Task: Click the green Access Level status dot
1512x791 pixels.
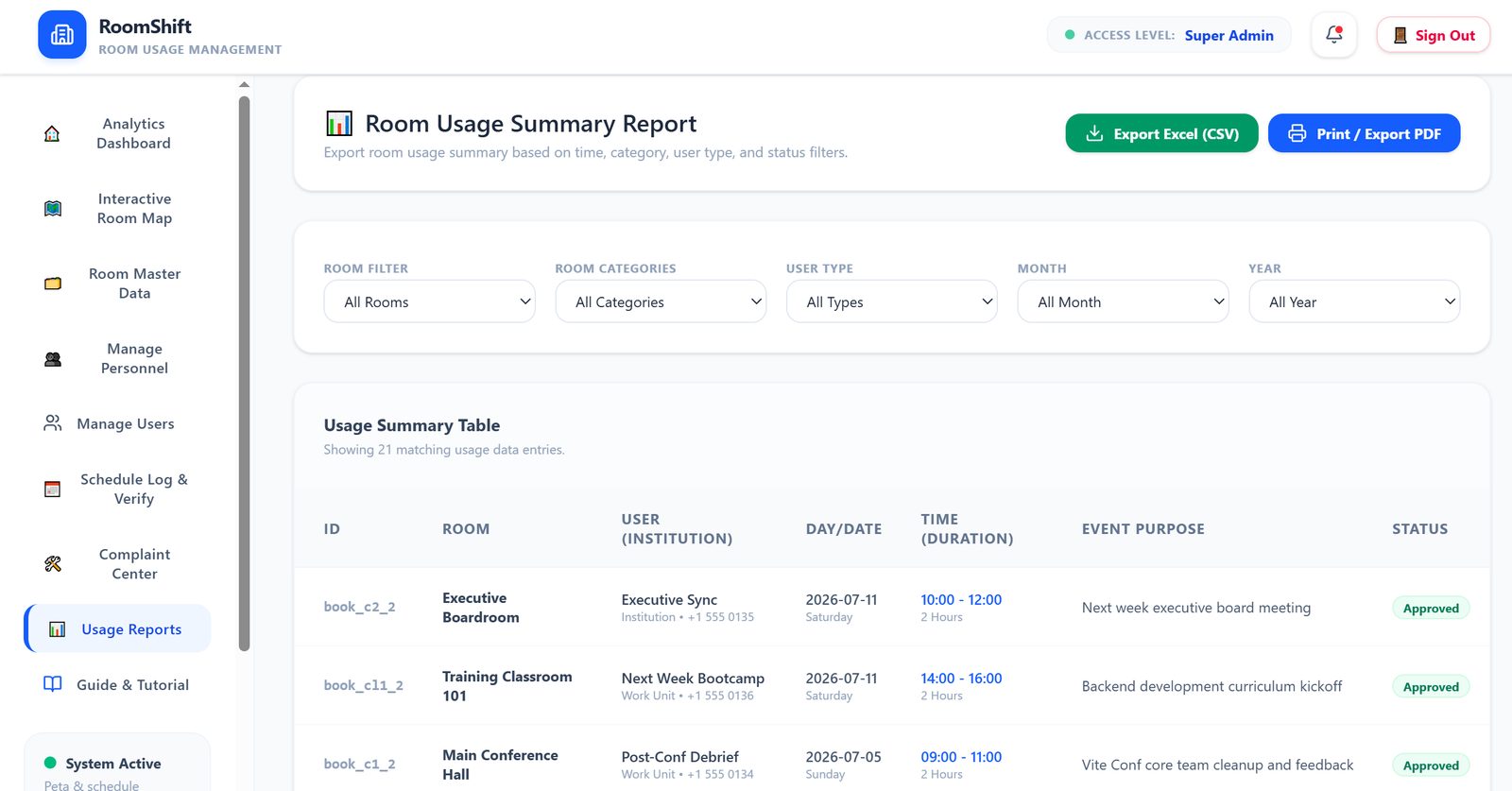Action: pyautogui.click(x=1070, y=35)
